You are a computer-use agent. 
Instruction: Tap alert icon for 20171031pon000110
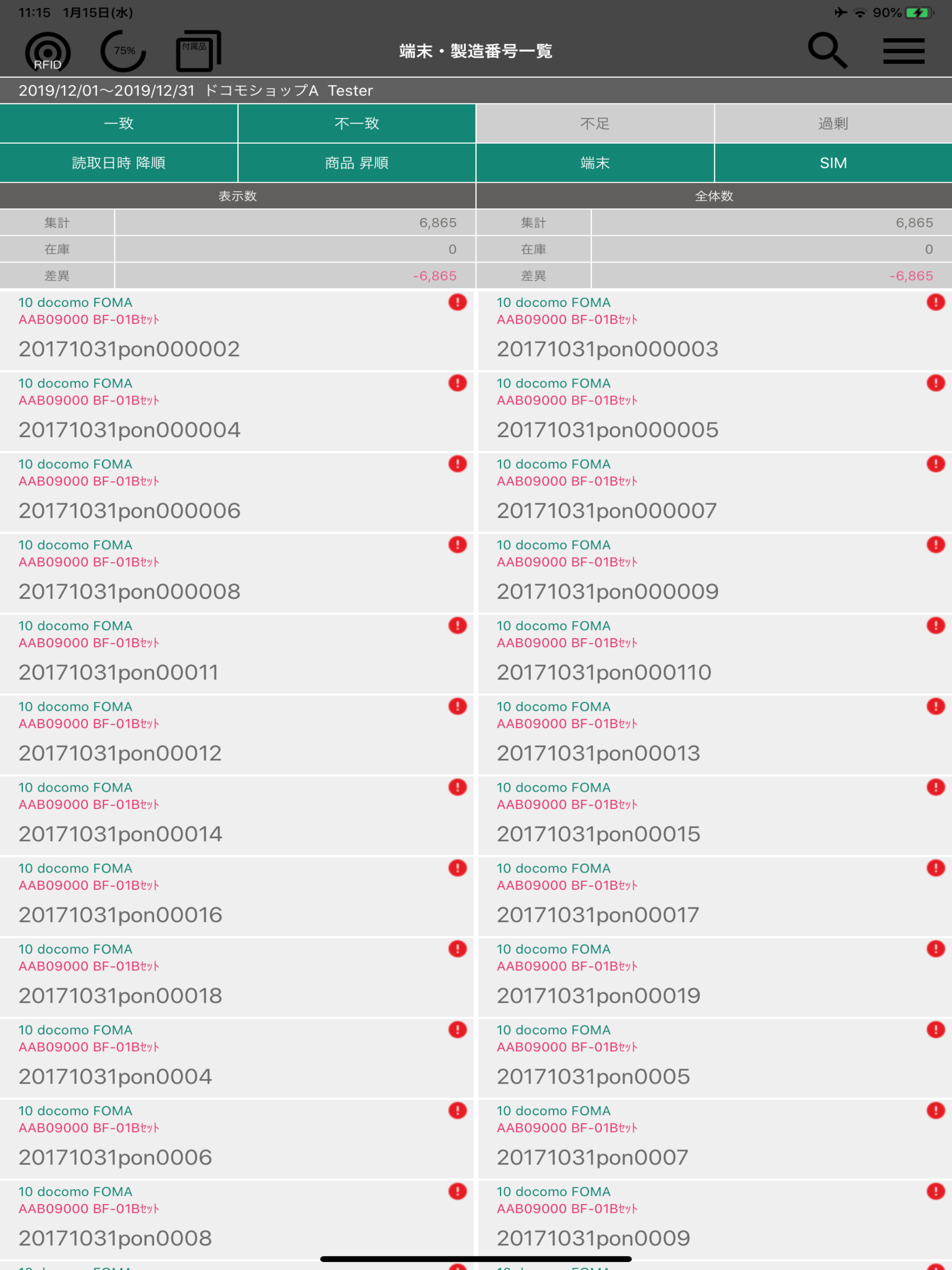[935, 626]
